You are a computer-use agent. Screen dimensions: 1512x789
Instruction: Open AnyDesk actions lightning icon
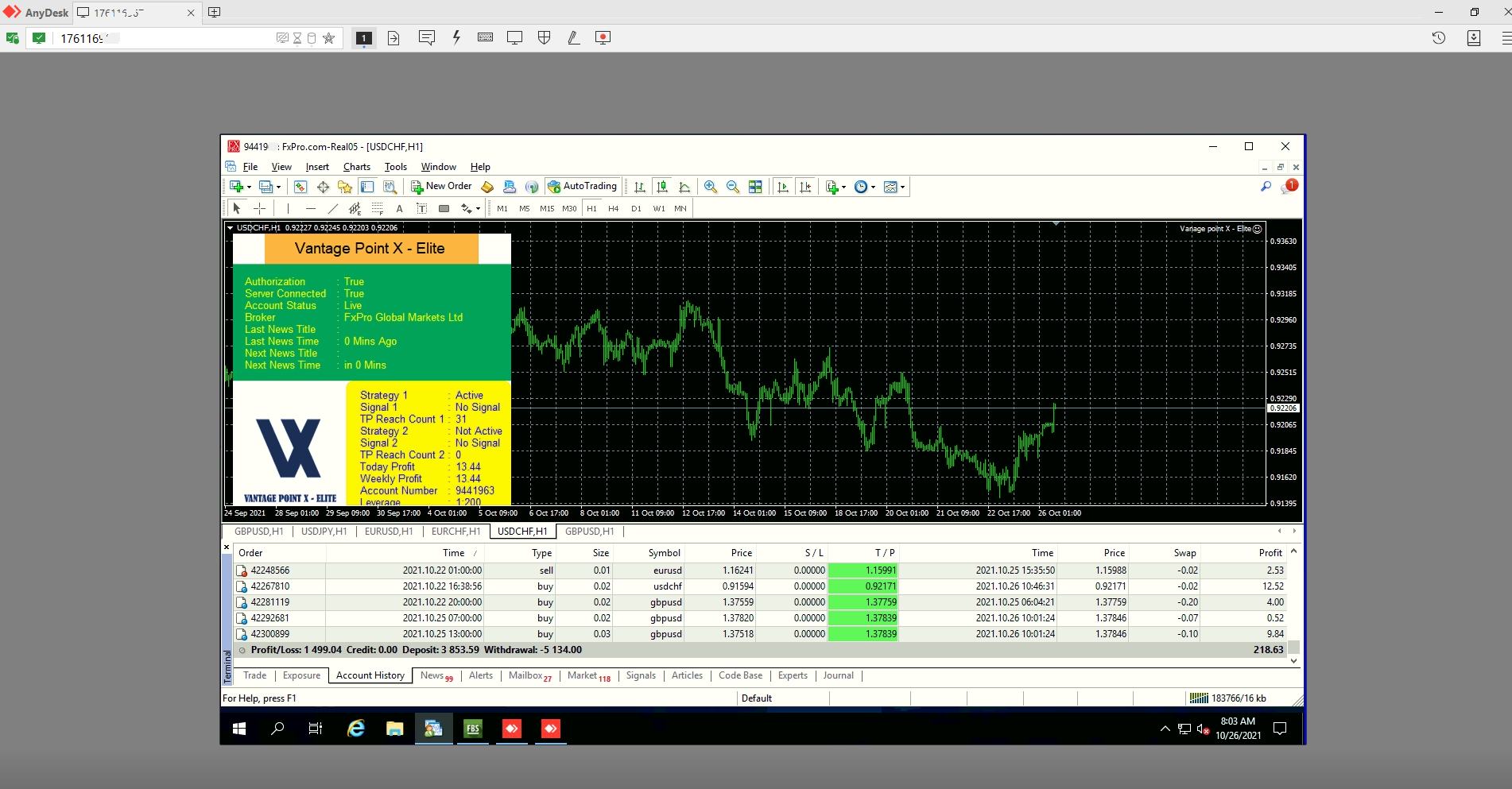point(456,37)
